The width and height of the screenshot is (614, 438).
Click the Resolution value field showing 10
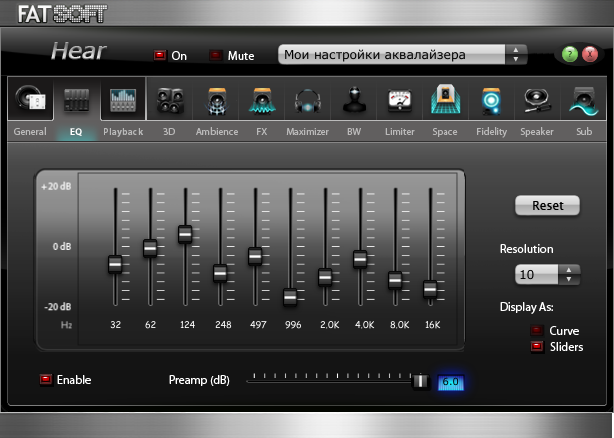click(x=536, y=274)
